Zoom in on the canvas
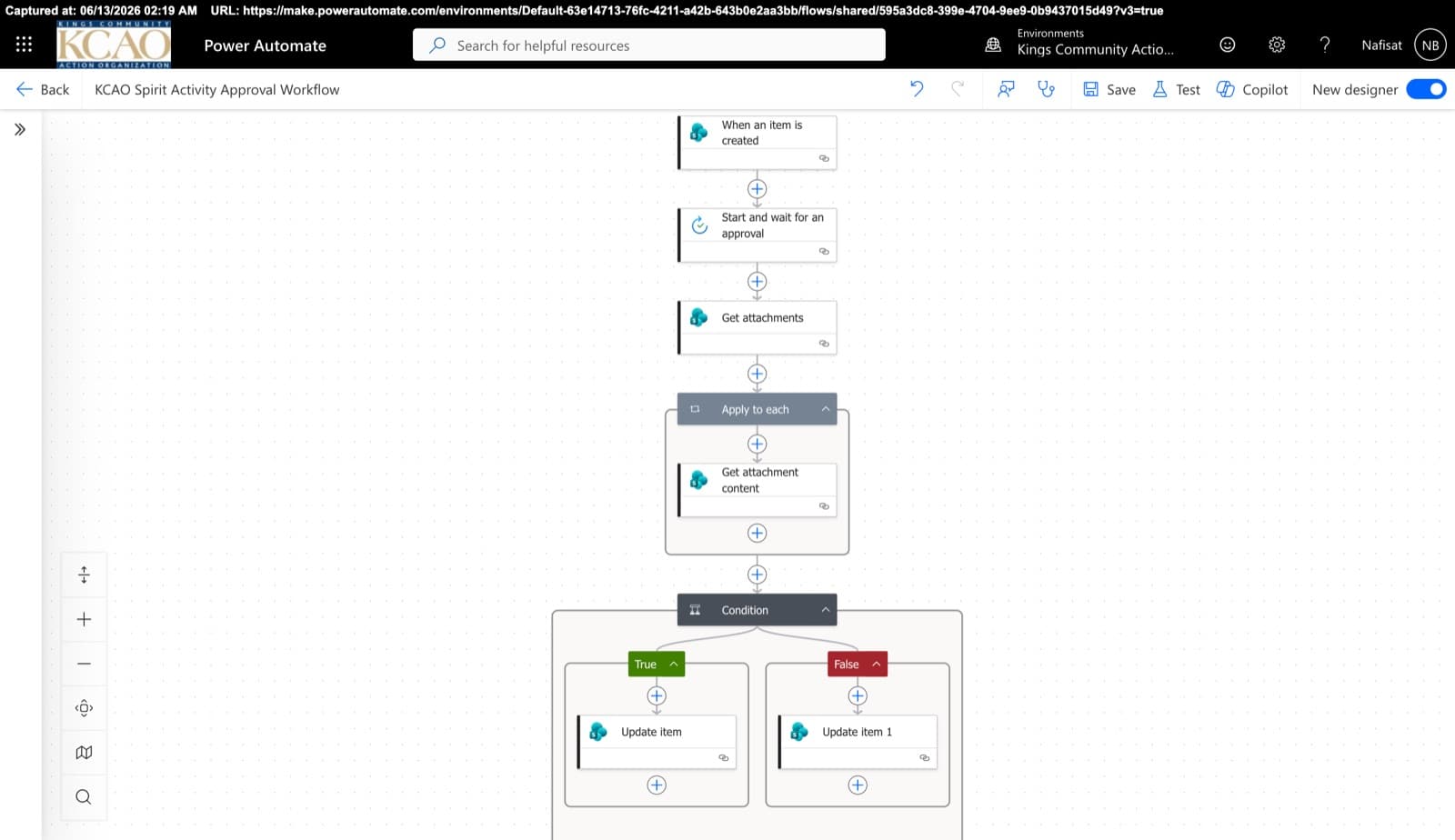Screen dimensions: 1455x840 pos(84,619)
